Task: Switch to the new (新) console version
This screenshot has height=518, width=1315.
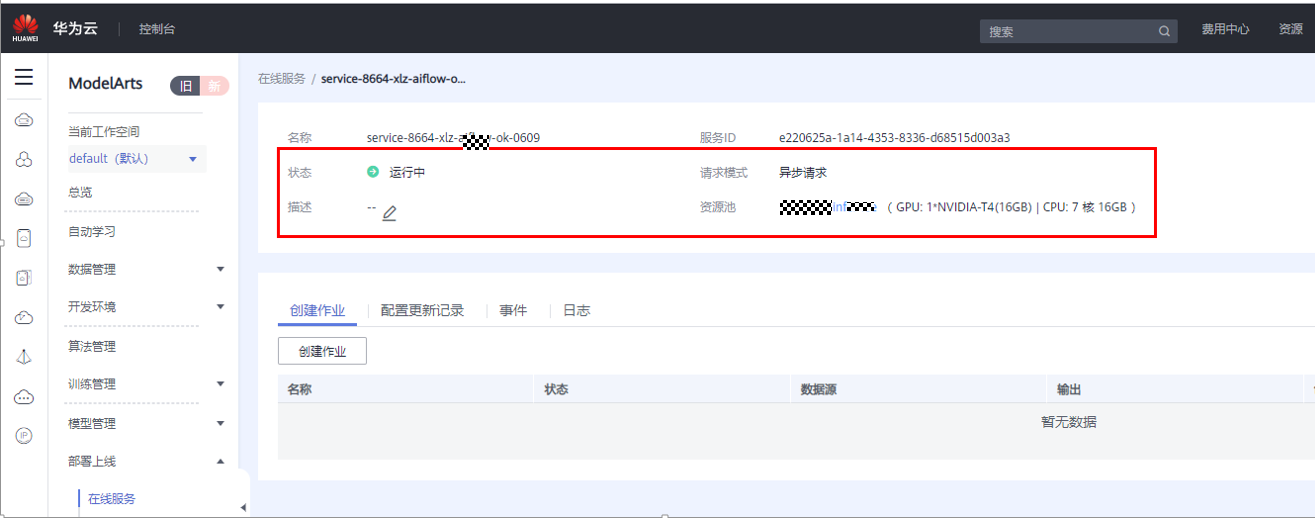Action: [214, 86]
